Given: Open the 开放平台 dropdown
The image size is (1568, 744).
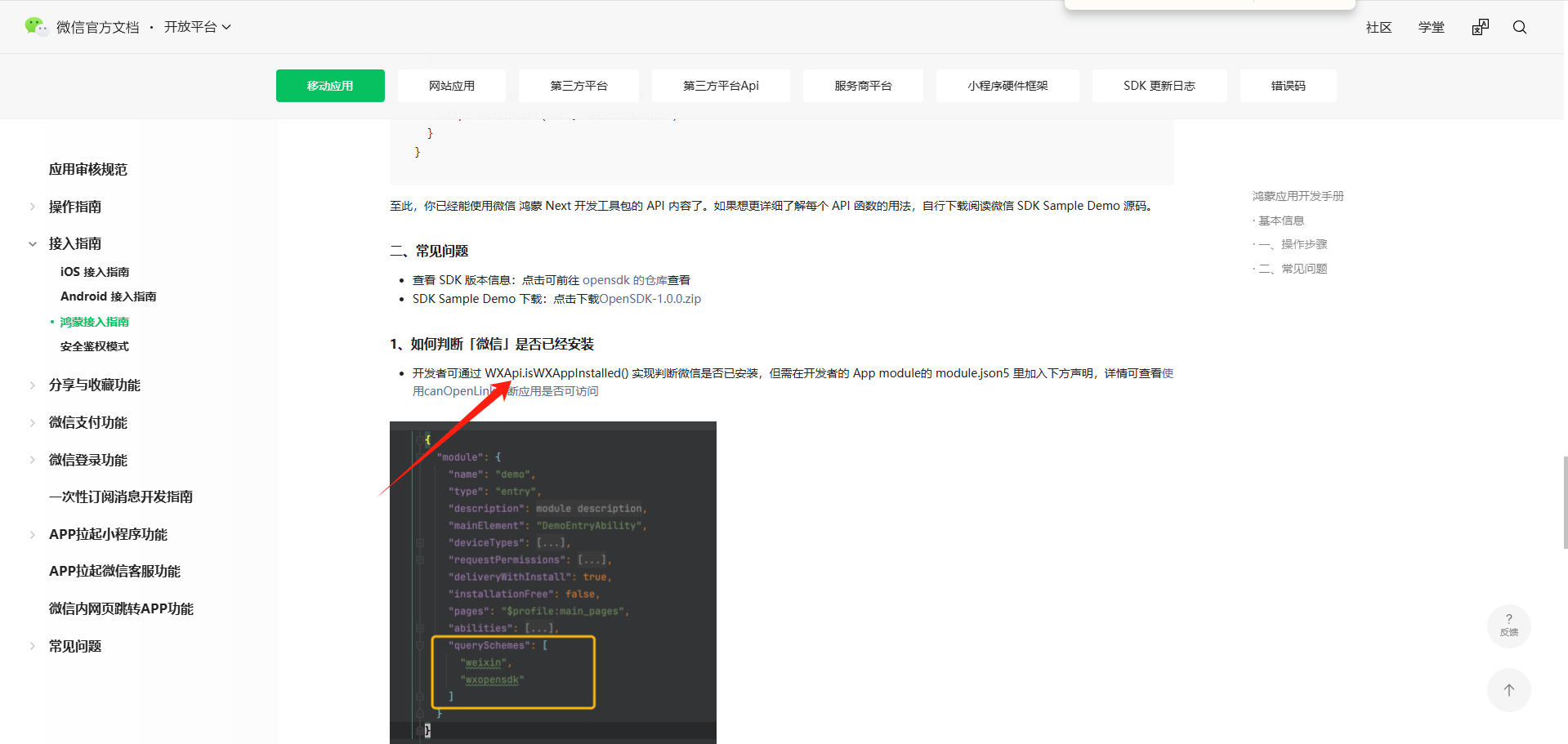Looking at the screenshot, I should point(198,27).
